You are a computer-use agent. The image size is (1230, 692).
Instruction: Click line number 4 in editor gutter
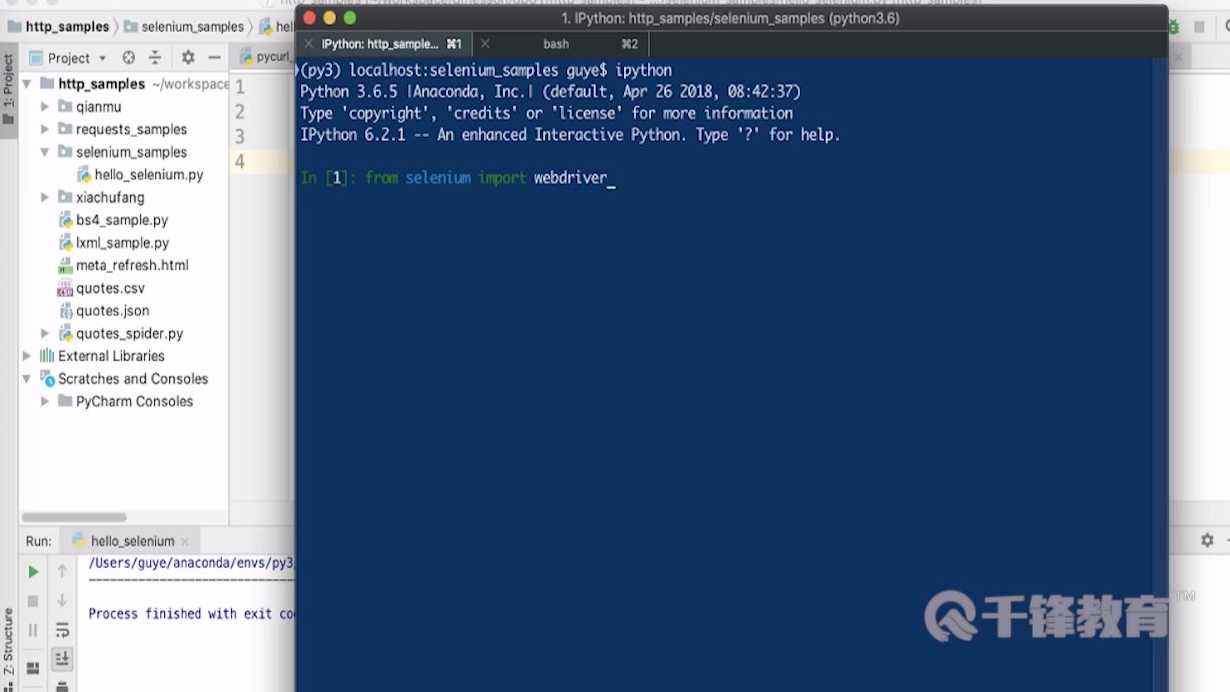pos(240,162)
